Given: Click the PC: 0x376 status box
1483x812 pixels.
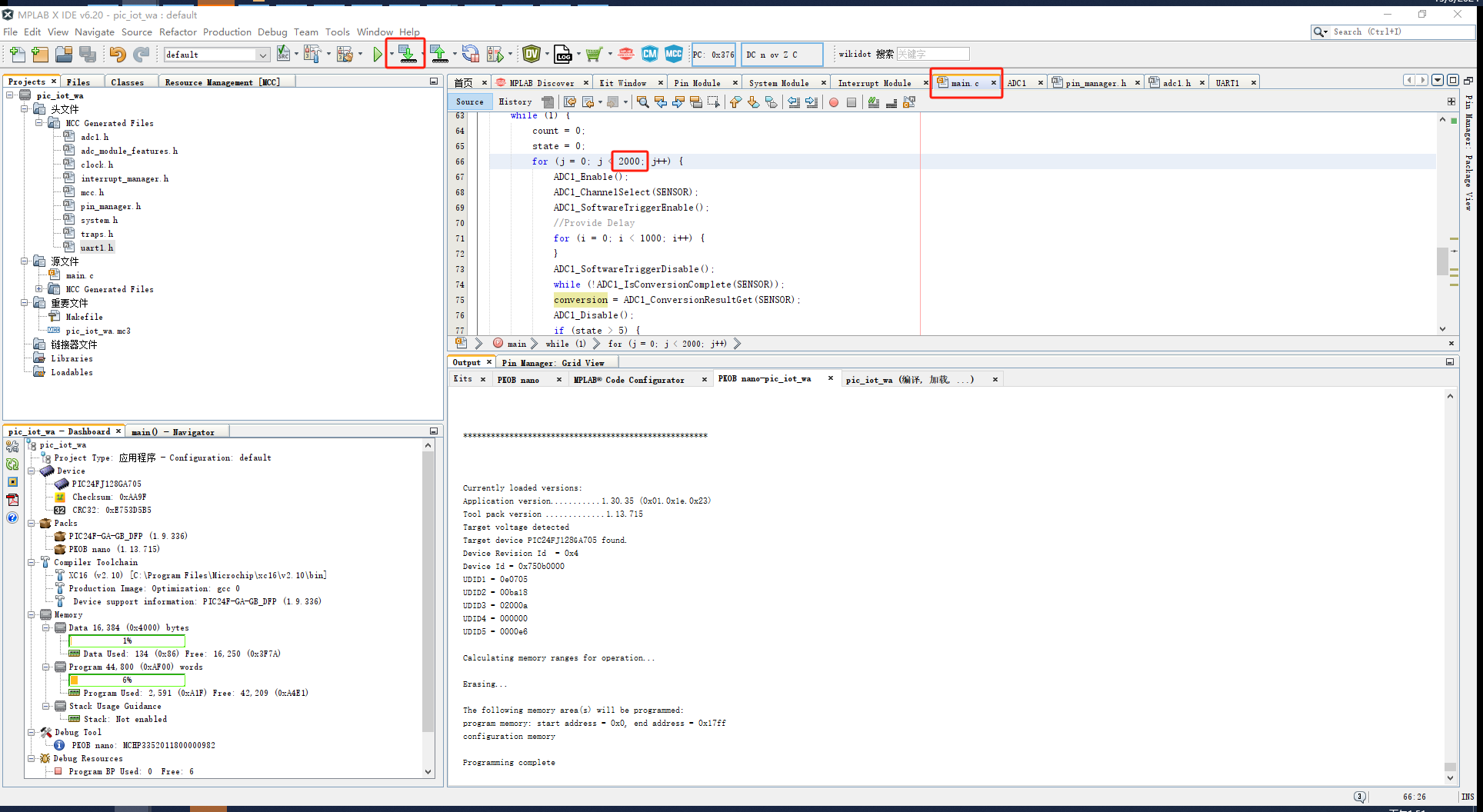Looking at the screenshot, I should coord(714,55).
